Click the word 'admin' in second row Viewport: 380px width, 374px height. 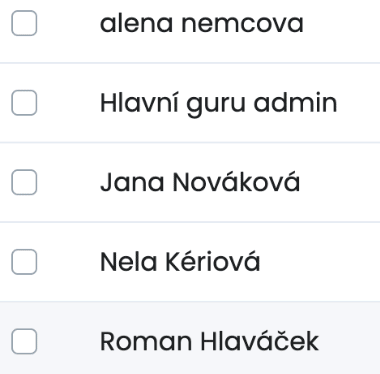[296, 103]
